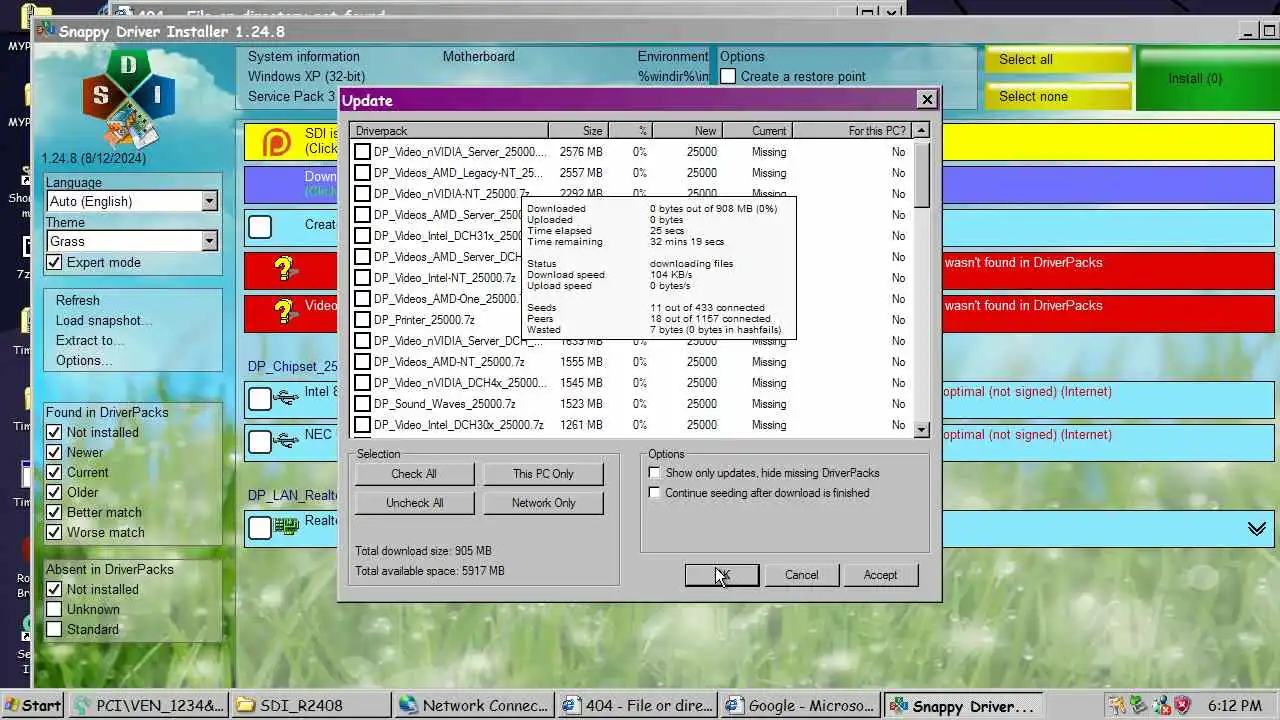Open Options... in the left panel

tap(84, 360)
